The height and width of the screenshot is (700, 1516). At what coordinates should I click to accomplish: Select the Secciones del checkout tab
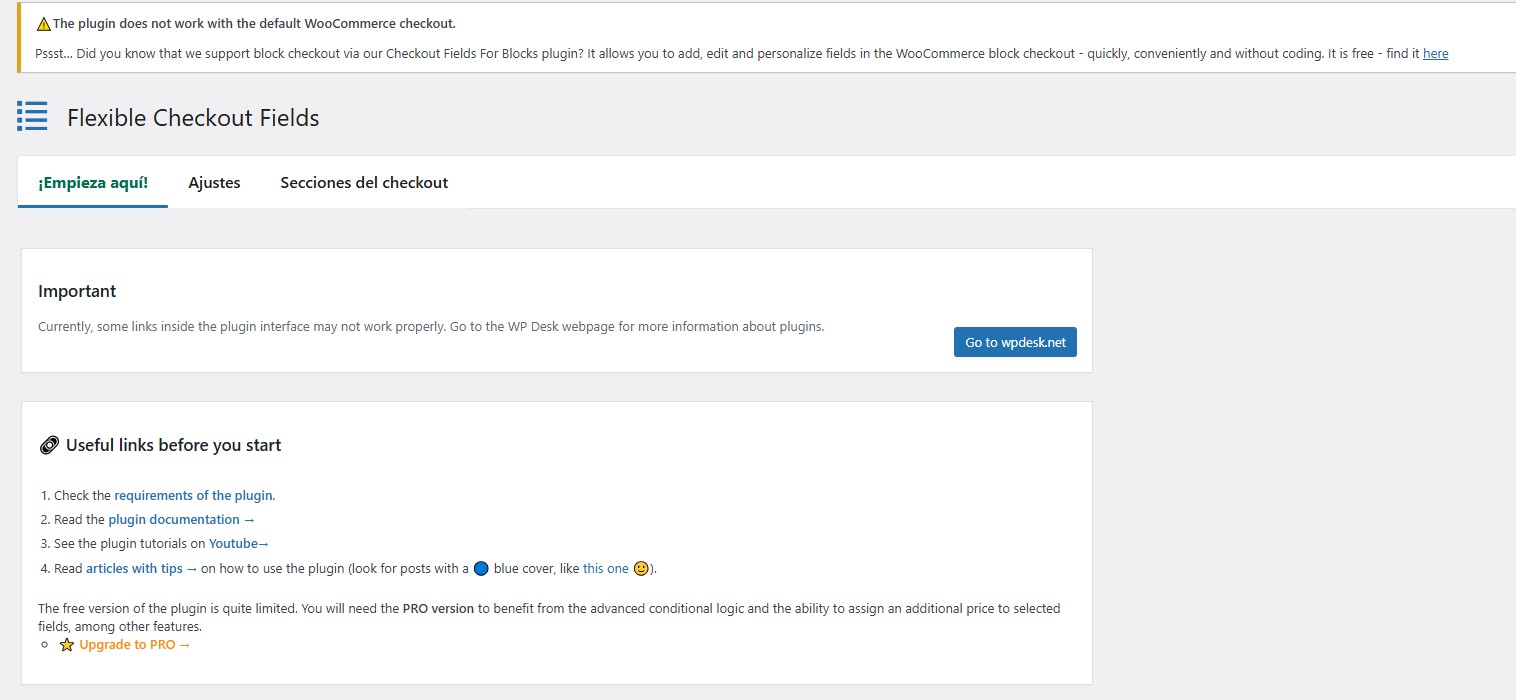pos(364,183)
